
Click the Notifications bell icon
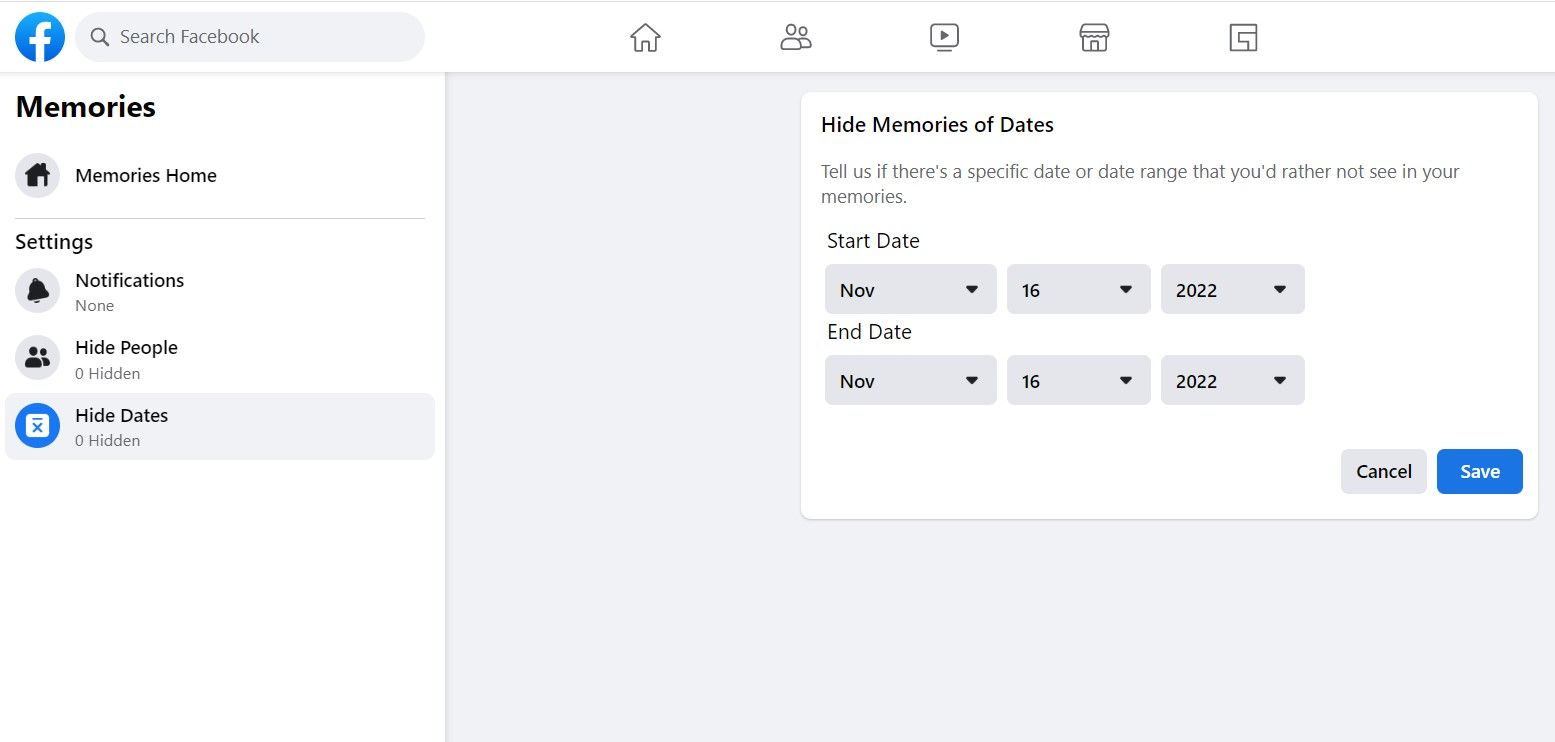(x=38, y=291)
